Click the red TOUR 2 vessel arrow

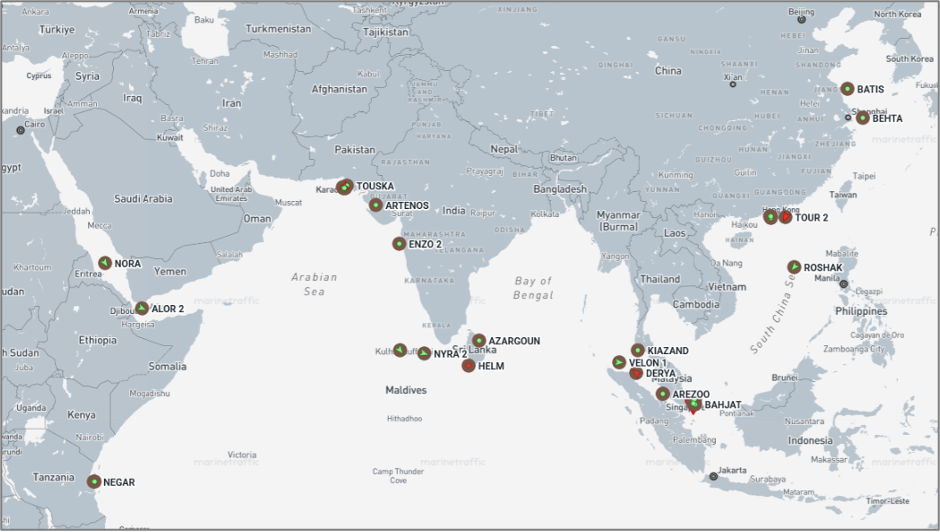point(785,217)
